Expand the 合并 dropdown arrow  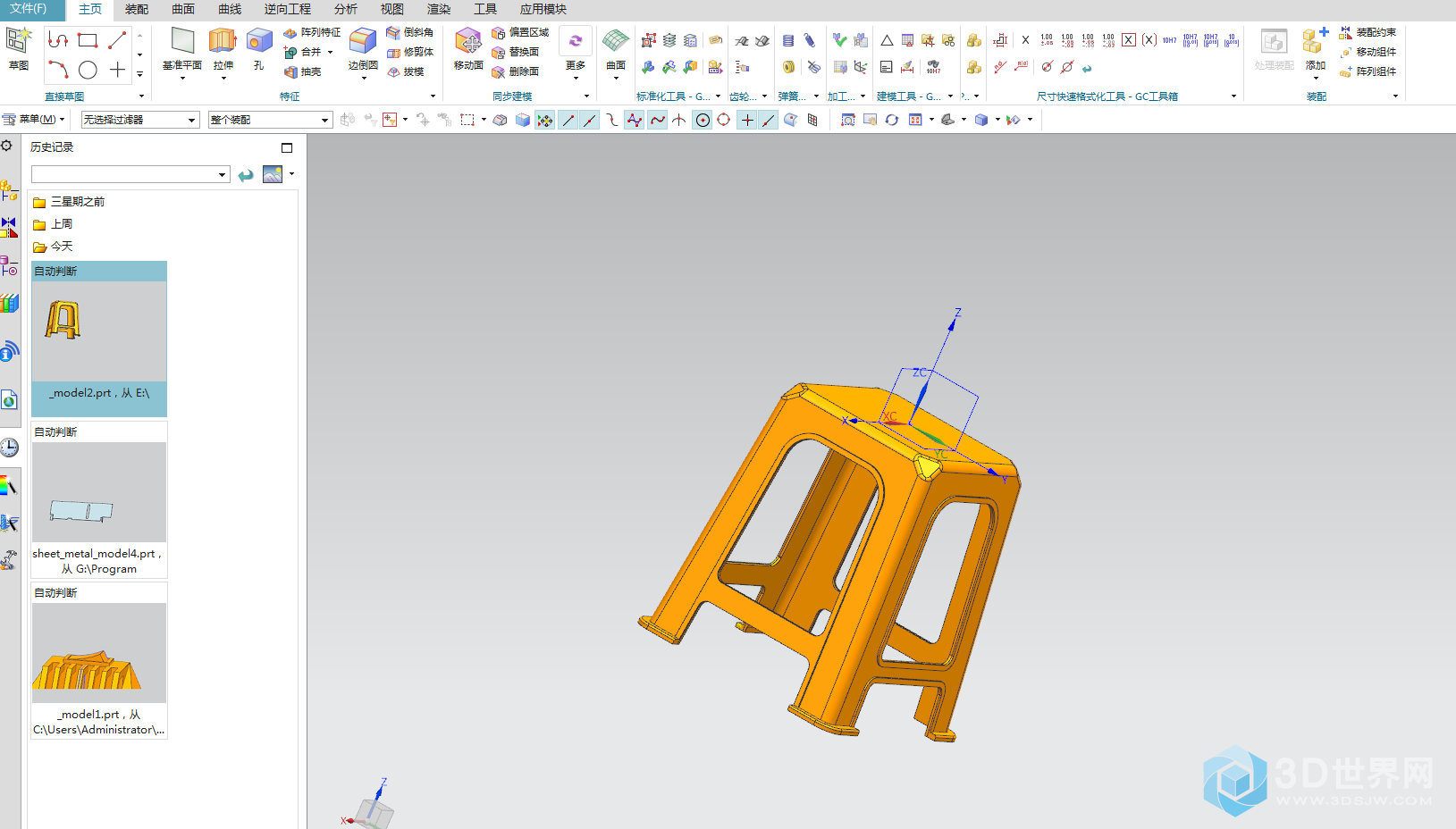[x=330, y=53]
